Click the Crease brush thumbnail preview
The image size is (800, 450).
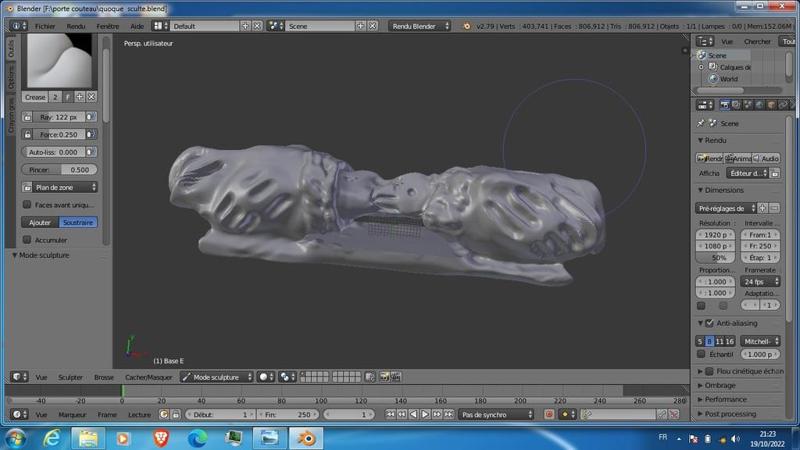coord(59,61)
